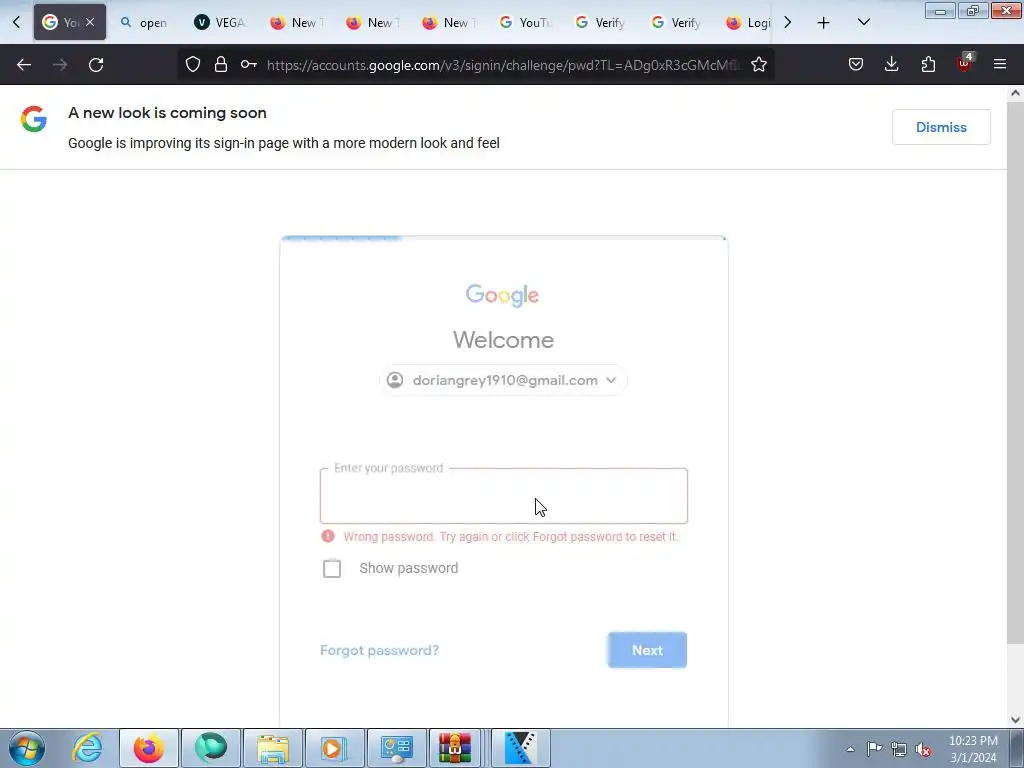Click the taskbar clock showing 10:23 PM
This screenshot has height=768, width=1024.
tap(973, 749)
